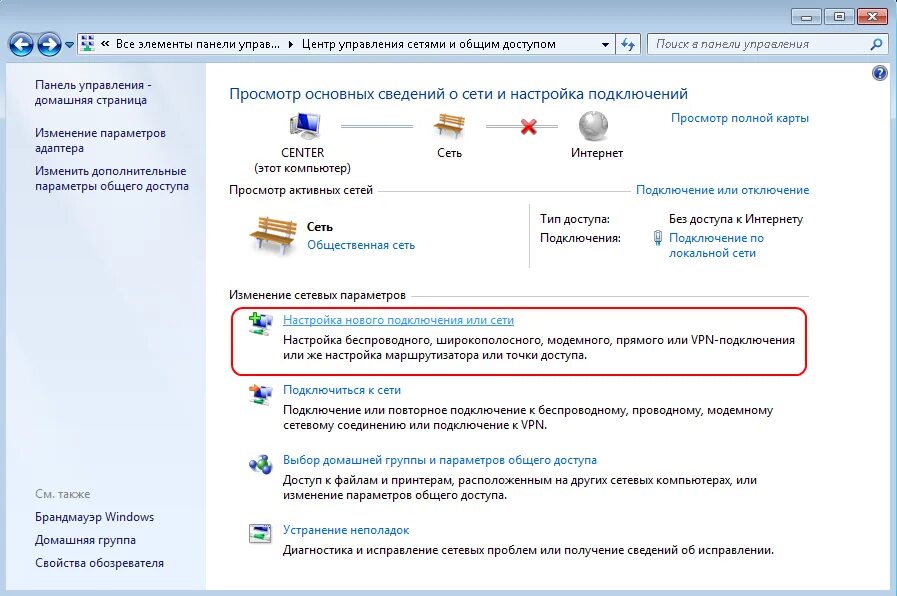Click the homegroup spheres icon
This screenshot has width=897, height=596.
tap(260, 464)
